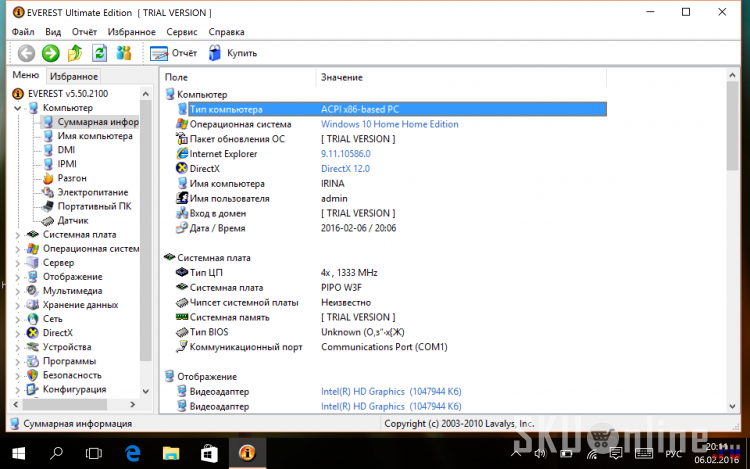Viewport: 750px width, 469px height.
Task: Click the Программы icon in the tree
Action: [x=33, y=361]
